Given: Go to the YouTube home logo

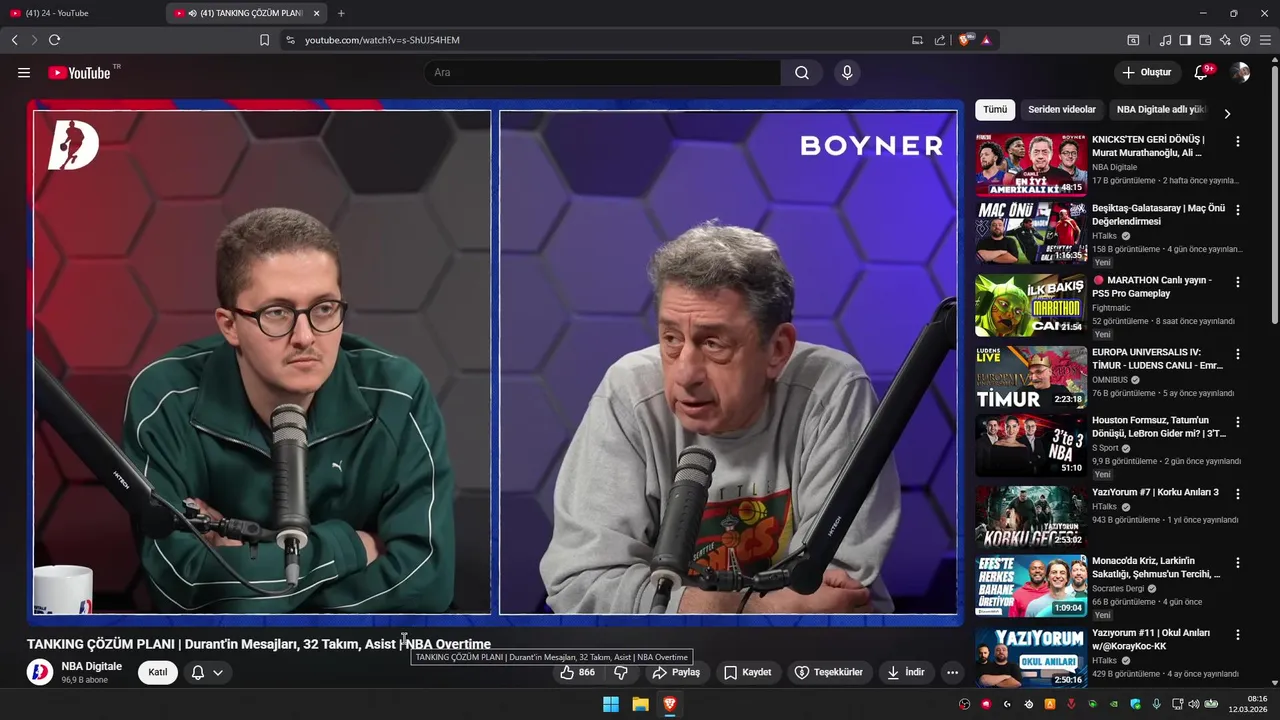Looking at the screenshot, I should coord(80,72).
